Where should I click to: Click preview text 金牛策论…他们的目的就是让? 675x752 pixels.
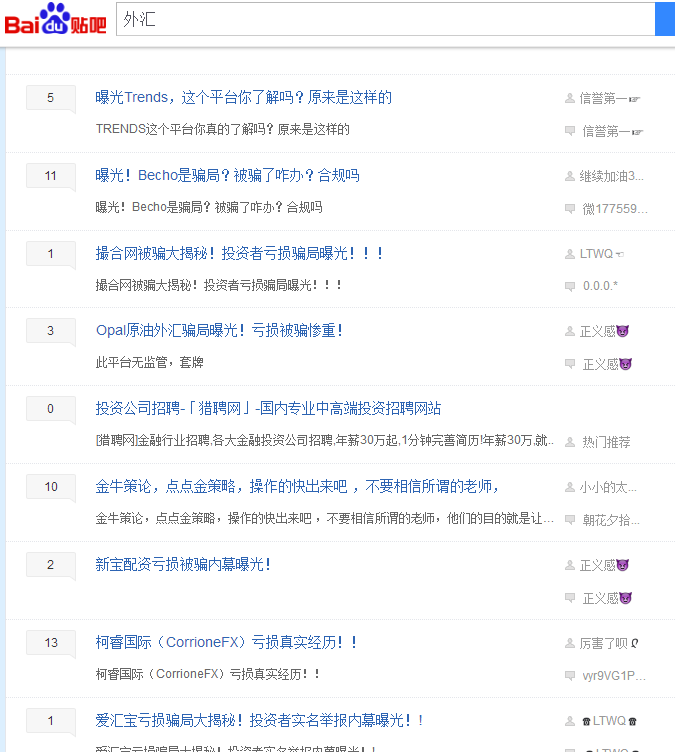click(325, 518)
